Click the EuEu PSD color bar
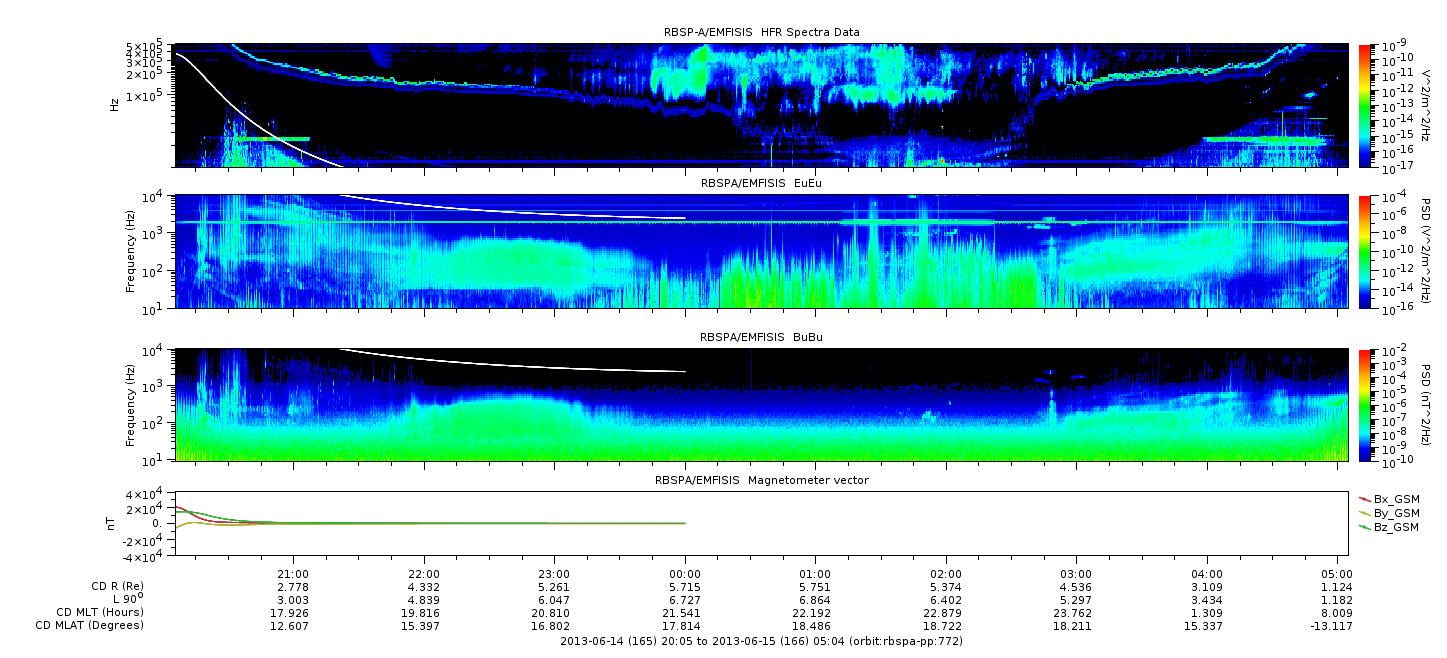 click(x=1366, y=251)
